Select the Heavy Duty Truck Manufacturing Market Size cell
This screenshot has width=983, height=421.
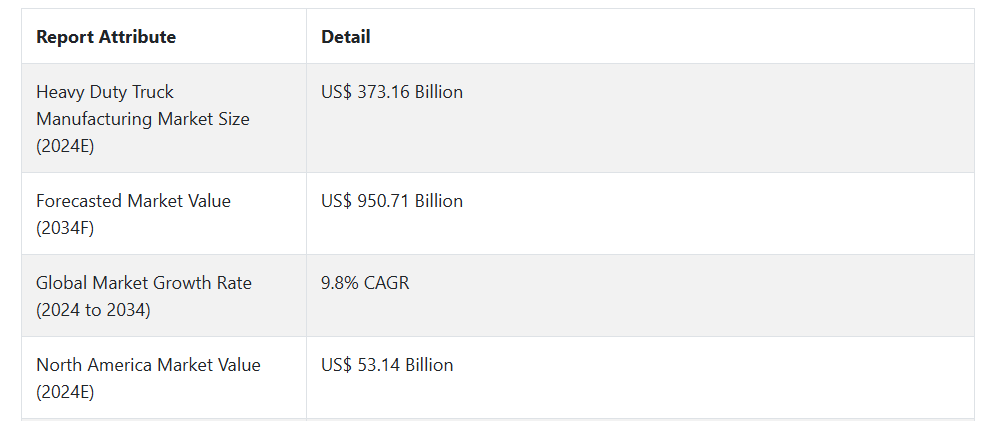coord(164,118)
